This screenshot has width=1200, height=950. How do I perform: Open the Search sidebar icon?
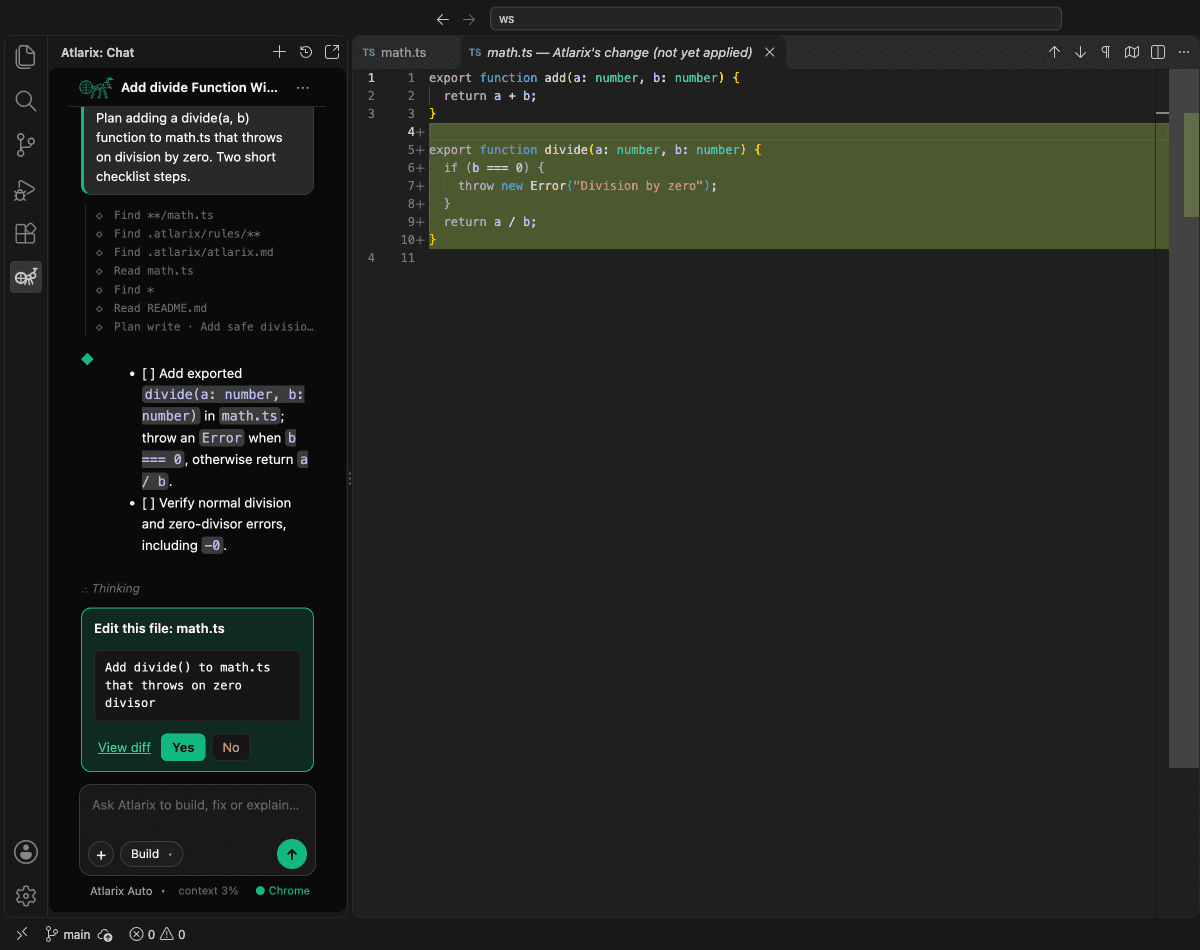coord(26,101)
